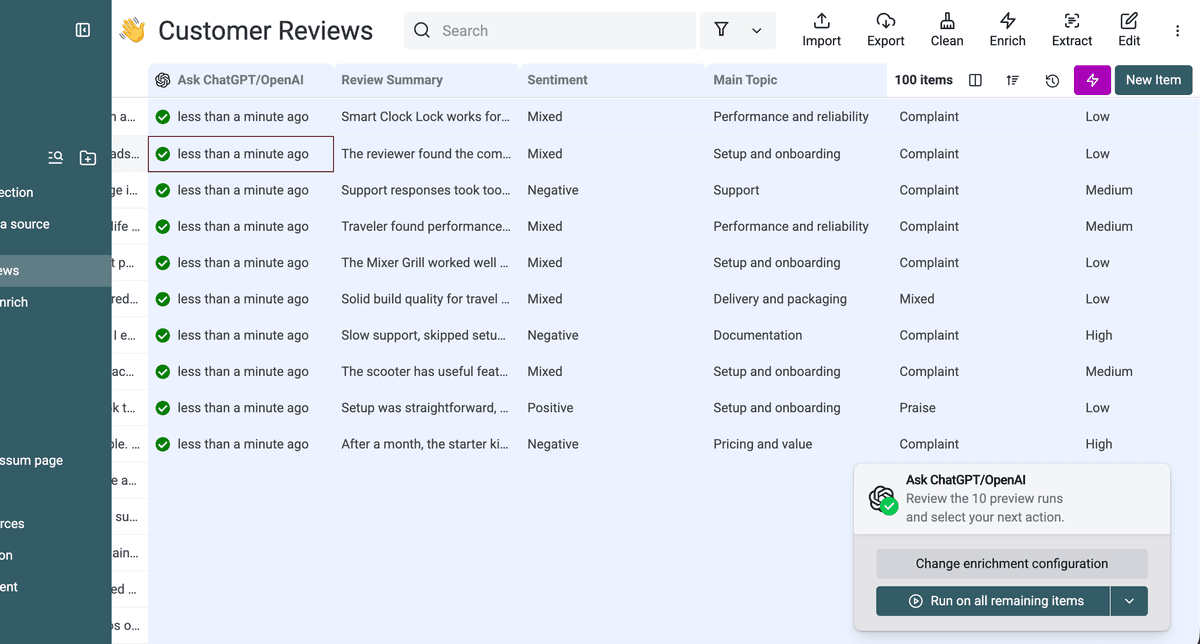Open the history clock icon
Image resolution: width=1200 pixels, height=644 pixels.
pos(1052,80)
